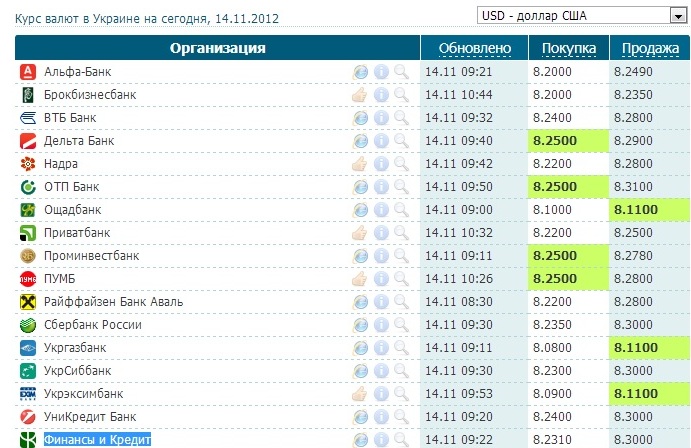Click Дельта Банк highlighted buy rate 8.2500
The height and width of the screenshot is (448, 691).
coord(555,141)
